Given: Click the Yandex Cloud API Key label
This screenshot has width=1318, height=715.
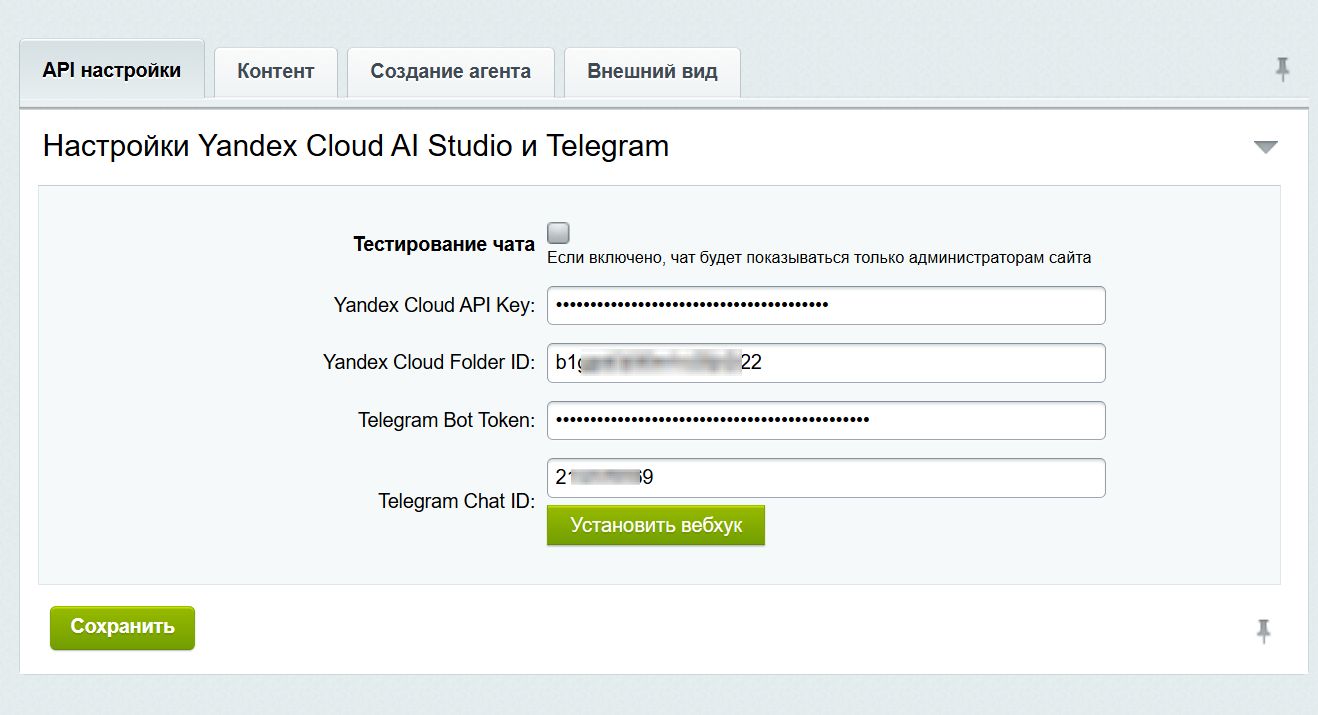Looking at the screenshot, I should click(x=434, y=306).
